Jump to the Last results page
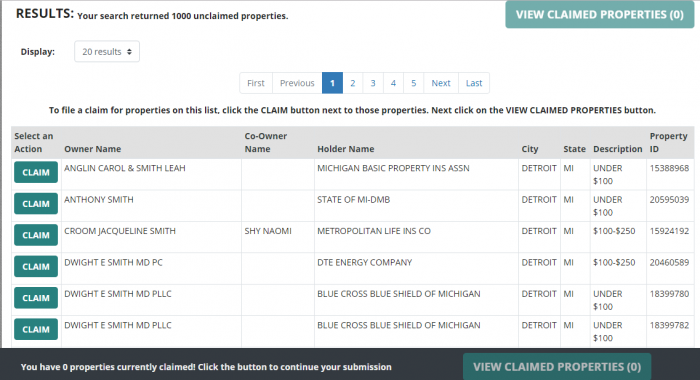Screen dimensions: 700x380 pos(474,83)
